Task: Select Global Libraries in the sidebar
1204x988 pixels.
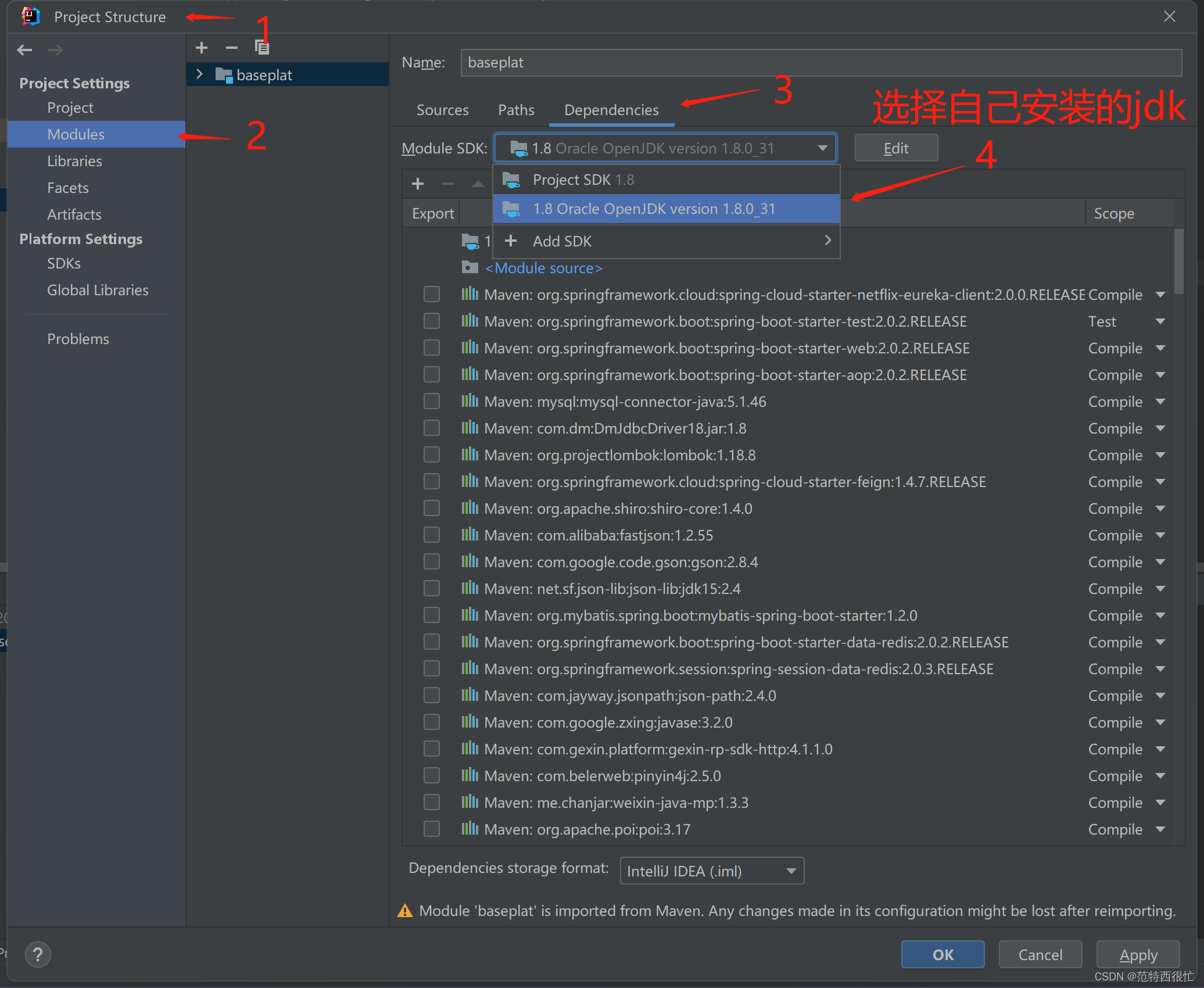Action: coord(98,290)
